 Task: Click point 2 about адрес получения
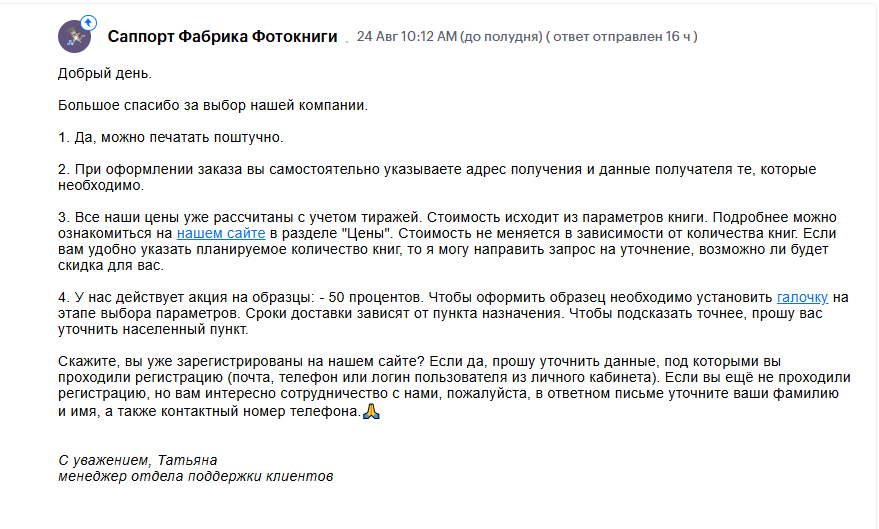[437, 177]
